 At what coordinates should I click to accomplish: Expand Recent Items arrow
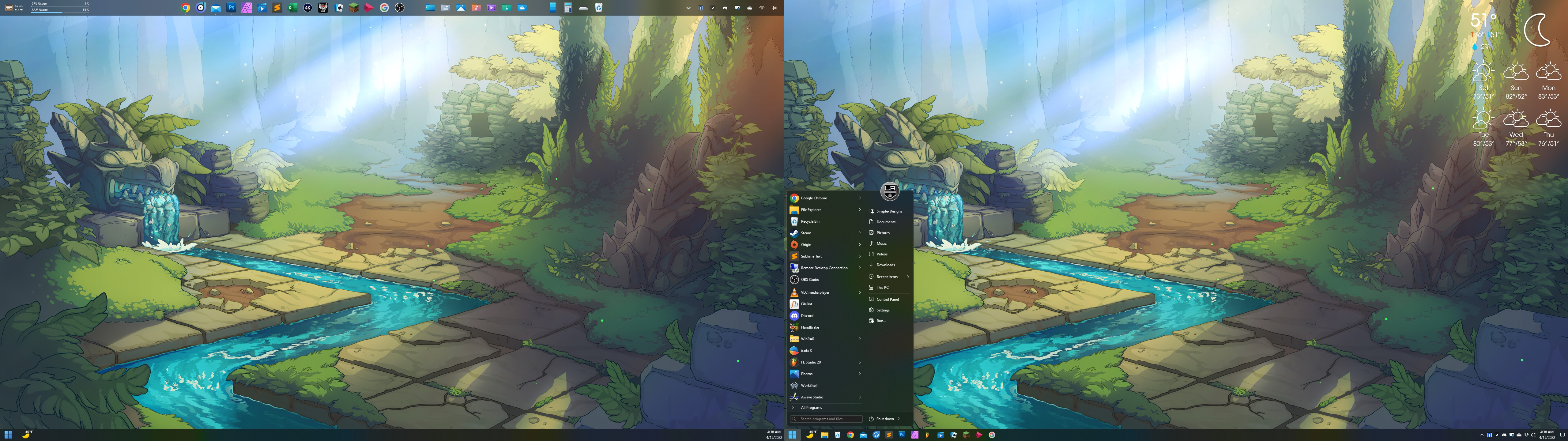point(908,277)
